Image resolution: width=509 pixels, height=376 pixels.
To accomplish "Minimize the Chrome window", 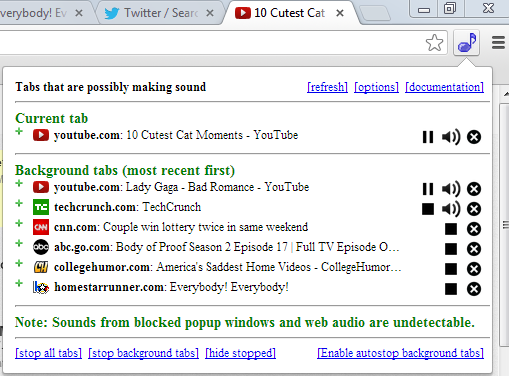I will [x=424, y=9].
